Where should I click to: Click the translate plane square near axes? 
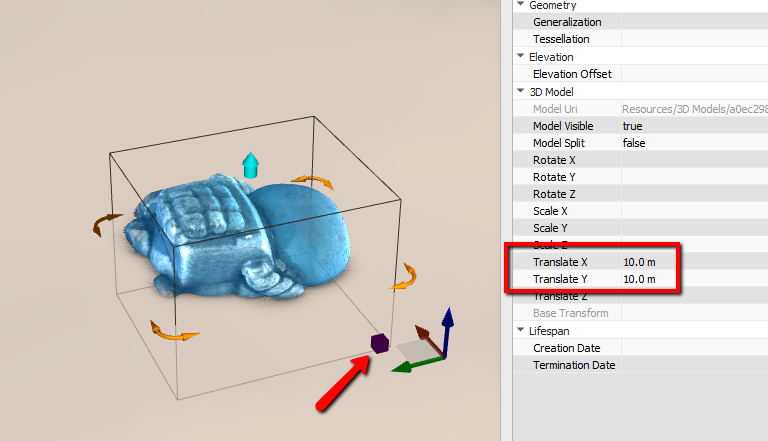[x=415, y=350]
